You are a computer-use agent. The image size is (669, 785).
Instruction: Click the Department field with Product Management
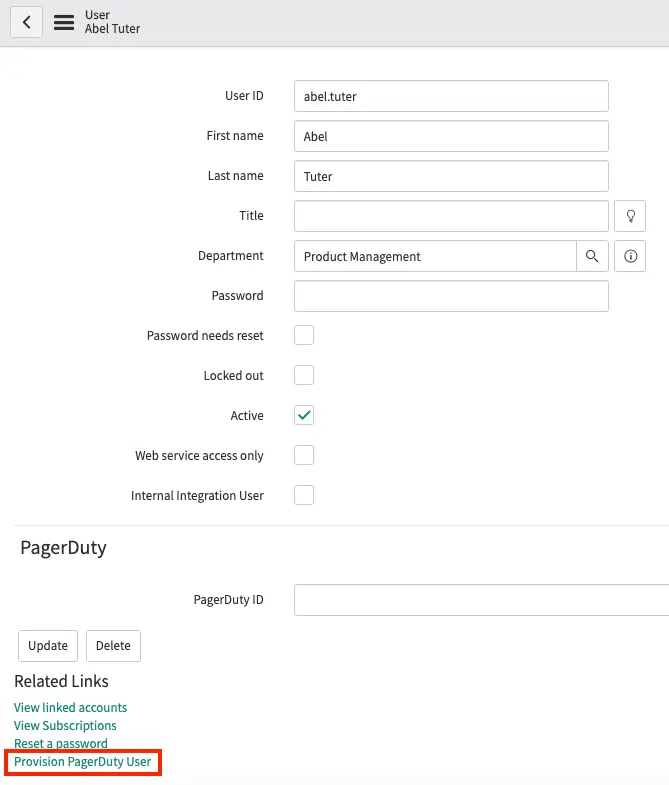tap(435, 256)
